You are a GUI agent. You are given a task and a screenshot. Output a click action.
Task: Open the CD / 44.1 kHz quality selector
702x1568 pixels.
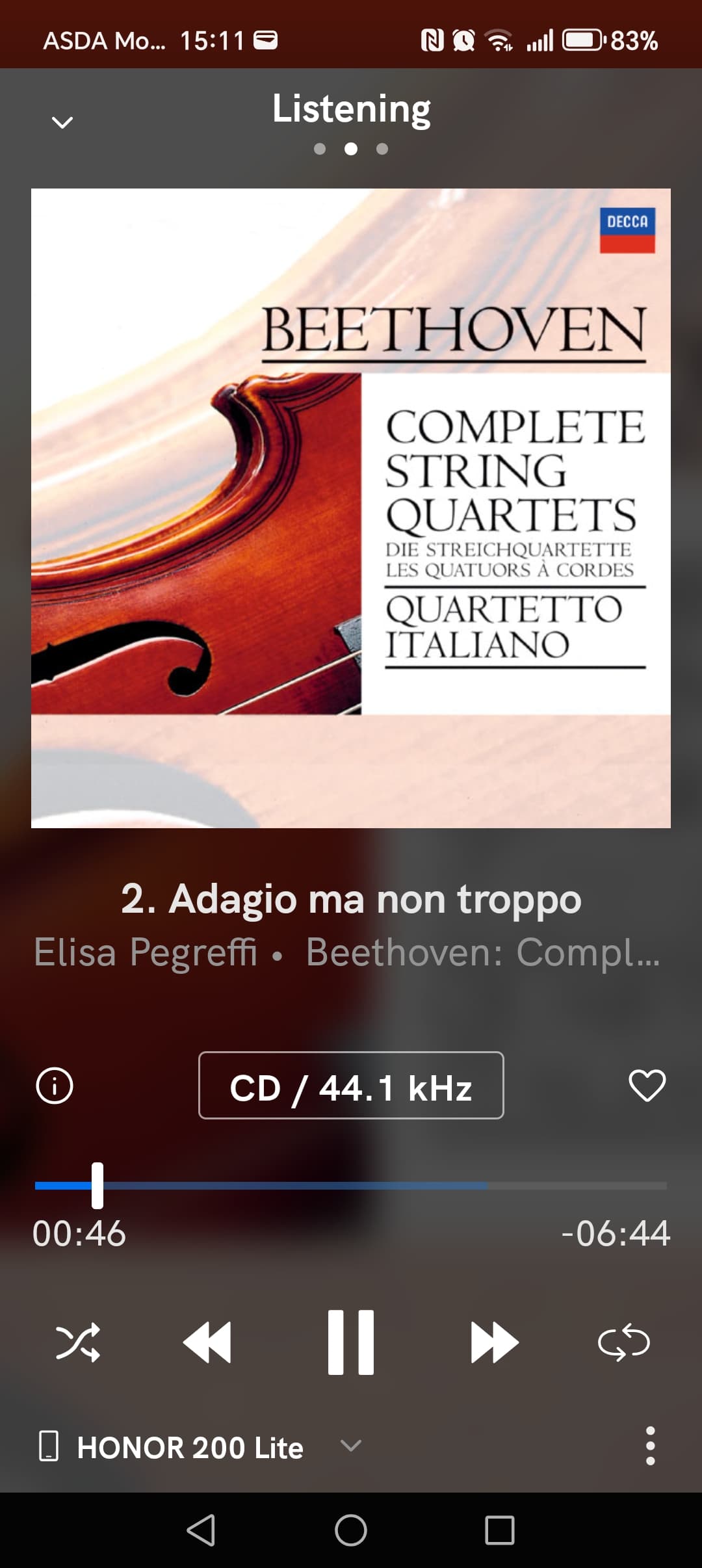351,1086
